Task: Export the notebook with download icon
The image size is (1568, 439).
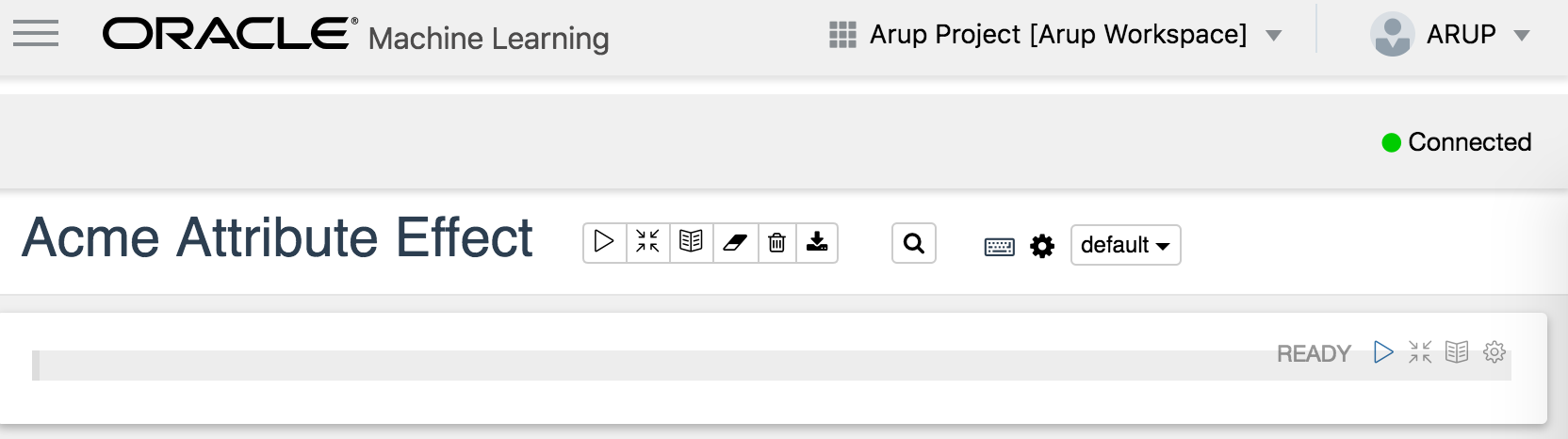Action: pos(817,242)
